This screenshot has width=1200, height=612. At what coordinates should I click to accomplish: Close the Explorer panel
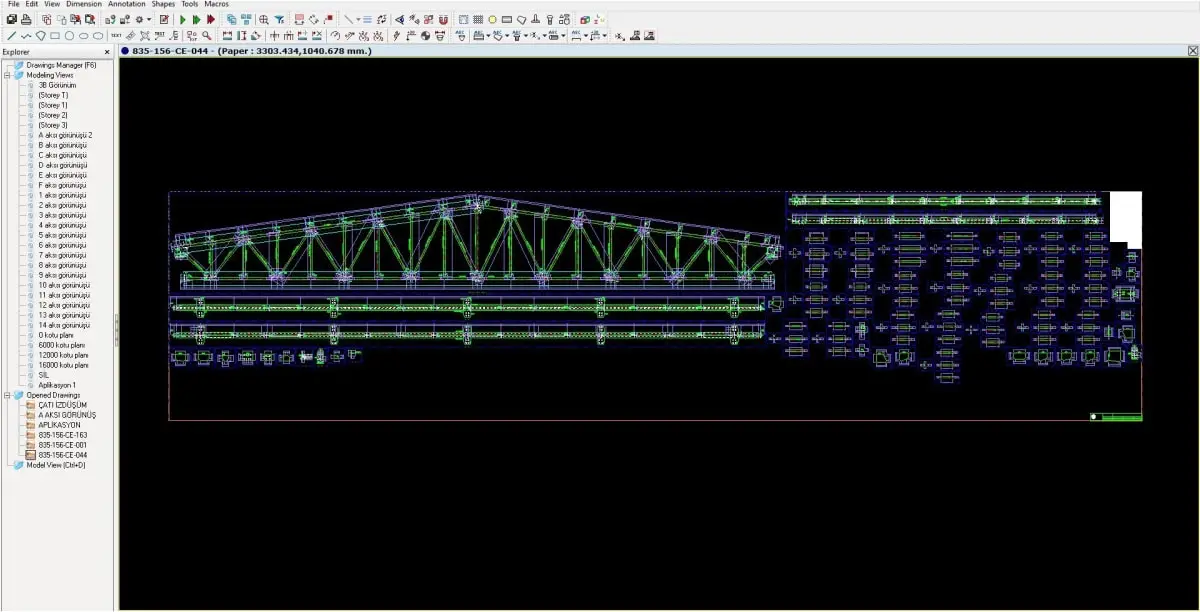click(x=107, y=52)
